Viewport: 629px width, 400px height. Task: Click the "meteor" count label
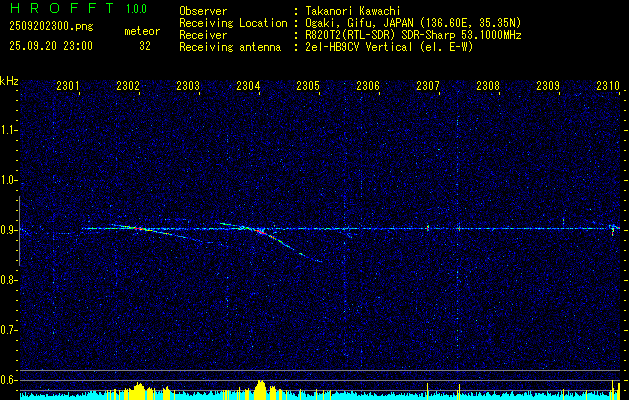coord(142,31)
